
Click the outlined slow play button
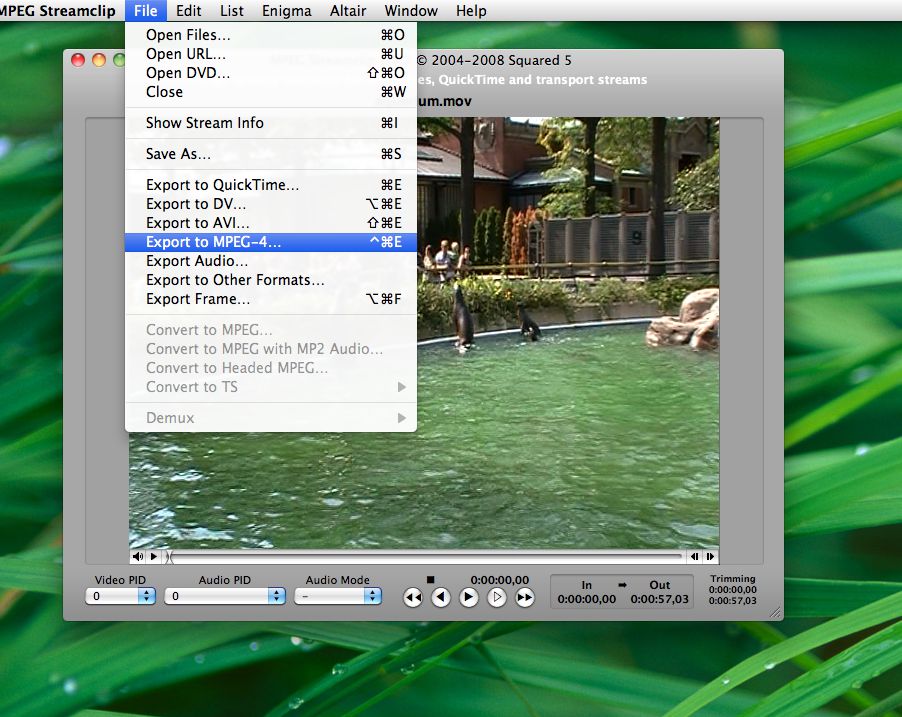(496, 598)
